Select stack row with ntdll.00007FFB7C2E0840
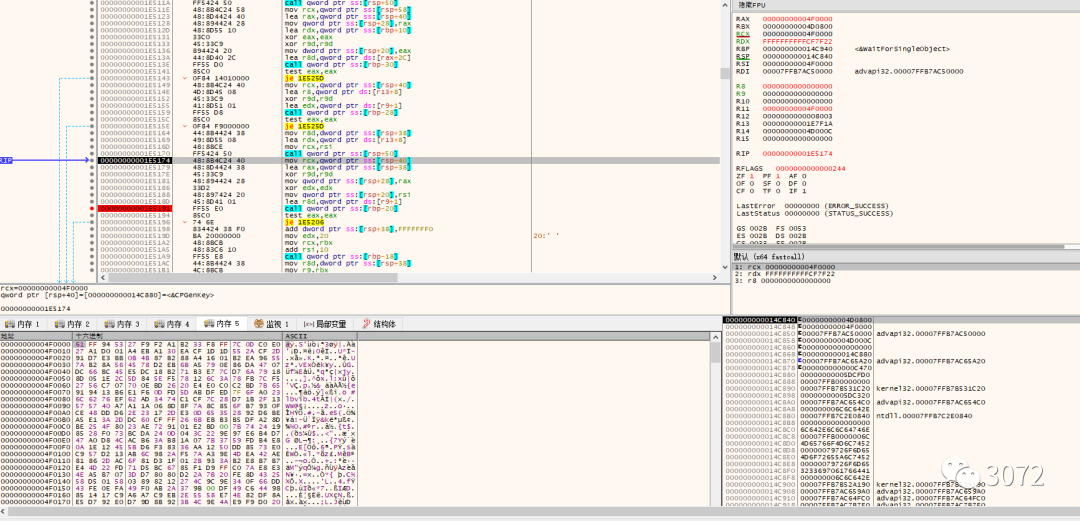This screenshot has height=521, width=1080. pyautogui.click(x=901, y=416)
